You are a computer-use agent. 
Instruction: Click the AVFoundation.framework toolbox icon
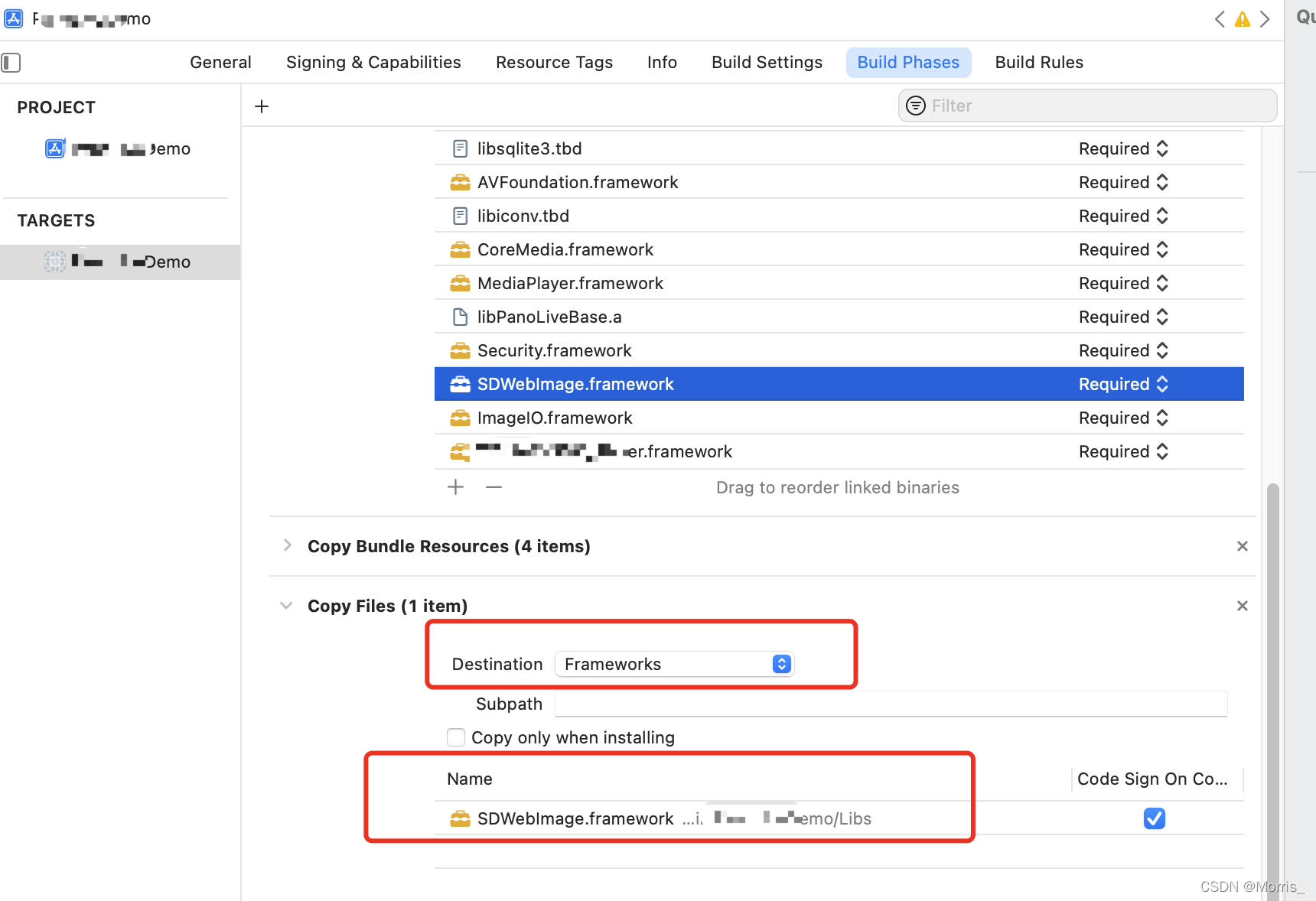pos(460,182)
